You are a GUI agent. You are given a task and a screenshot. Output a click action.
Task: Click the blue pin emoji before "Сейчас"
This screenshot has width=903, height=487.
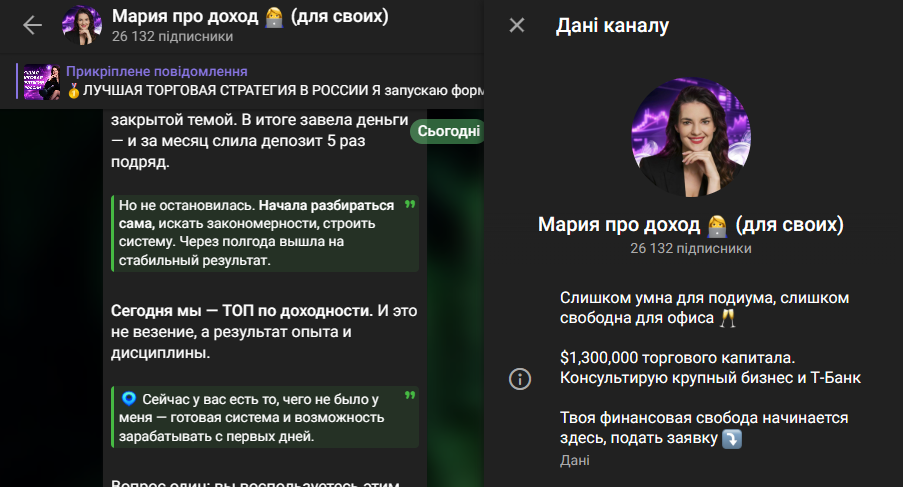(129, 398)
